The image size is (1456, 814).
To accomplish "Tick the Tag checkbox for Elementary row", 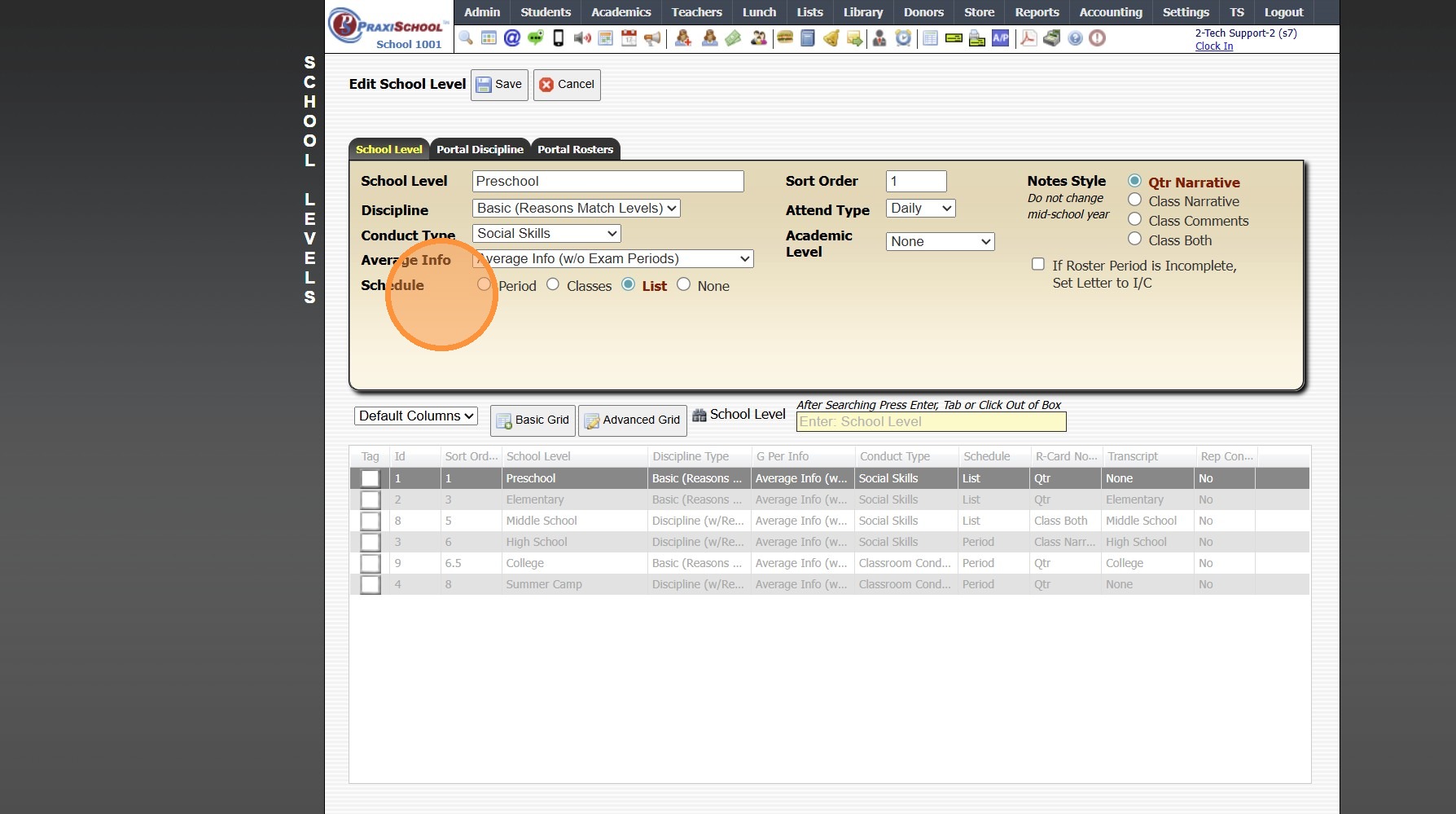I will [371, 499].
